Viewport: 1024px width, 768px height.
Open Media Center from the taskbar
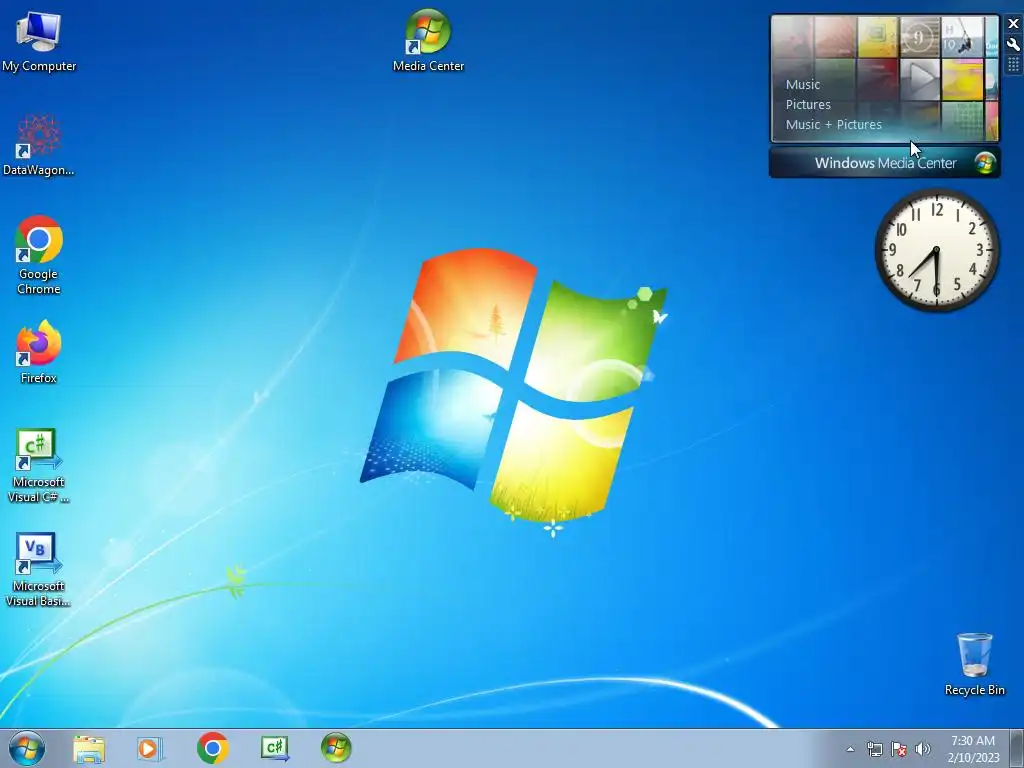pos(336,748)
